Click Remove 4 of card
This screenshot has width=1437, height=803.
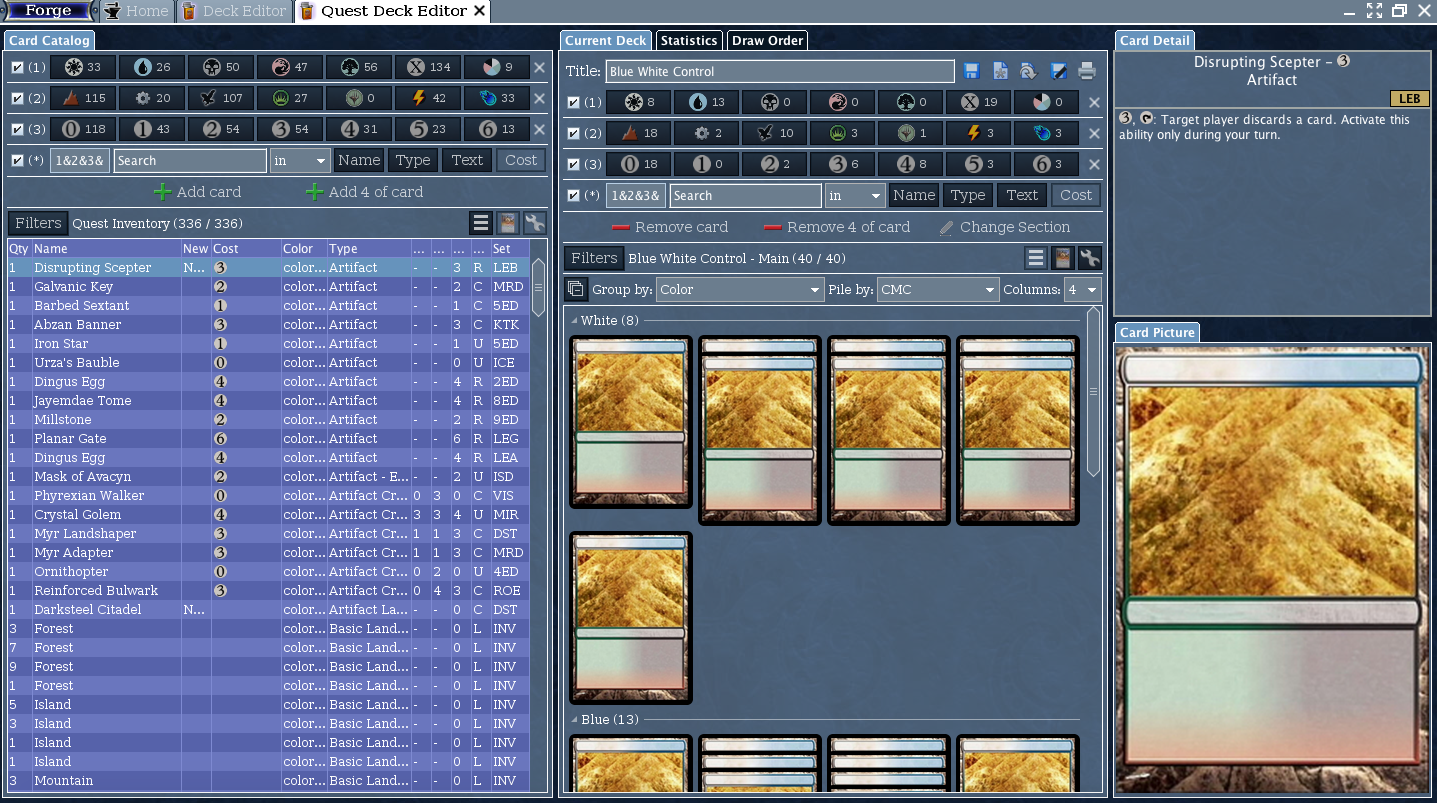coord(836,227)
